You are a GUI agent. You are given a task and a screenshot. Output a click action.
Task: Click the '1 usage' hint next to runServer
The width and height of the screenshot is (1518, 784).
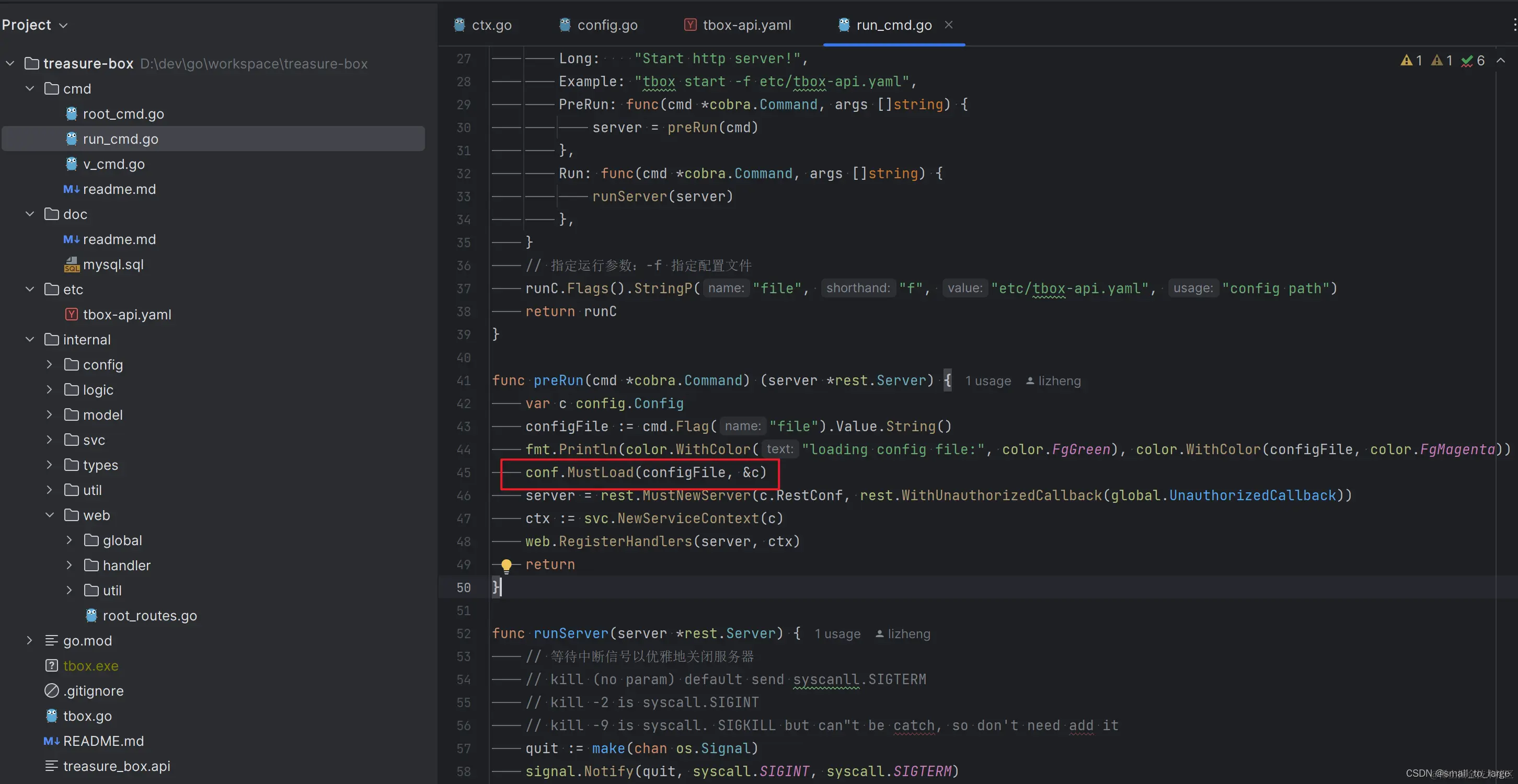[837, 634]
